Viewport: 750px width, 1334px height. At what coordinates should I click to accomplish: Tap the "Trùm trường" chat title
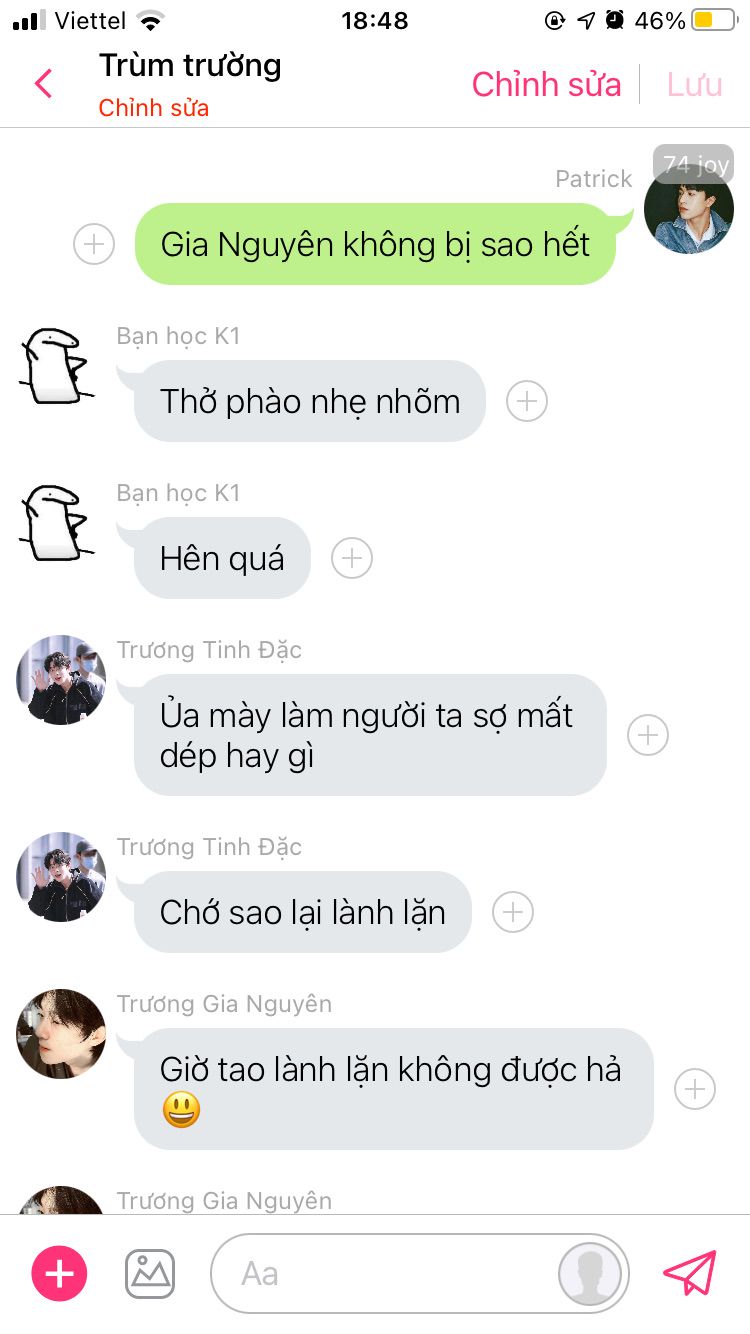pos(190,66)
